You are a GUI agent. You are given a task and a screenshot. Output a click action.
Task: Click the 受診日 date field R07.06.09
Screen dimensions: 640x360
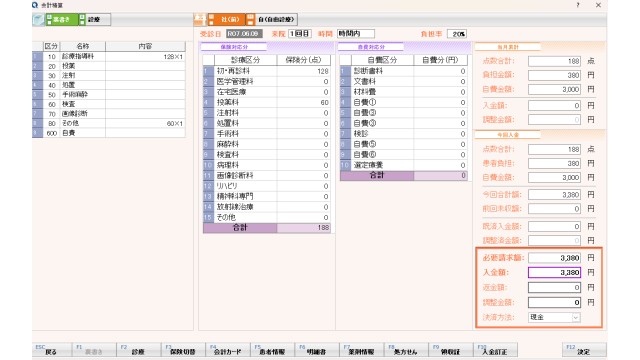click(244, 33)
